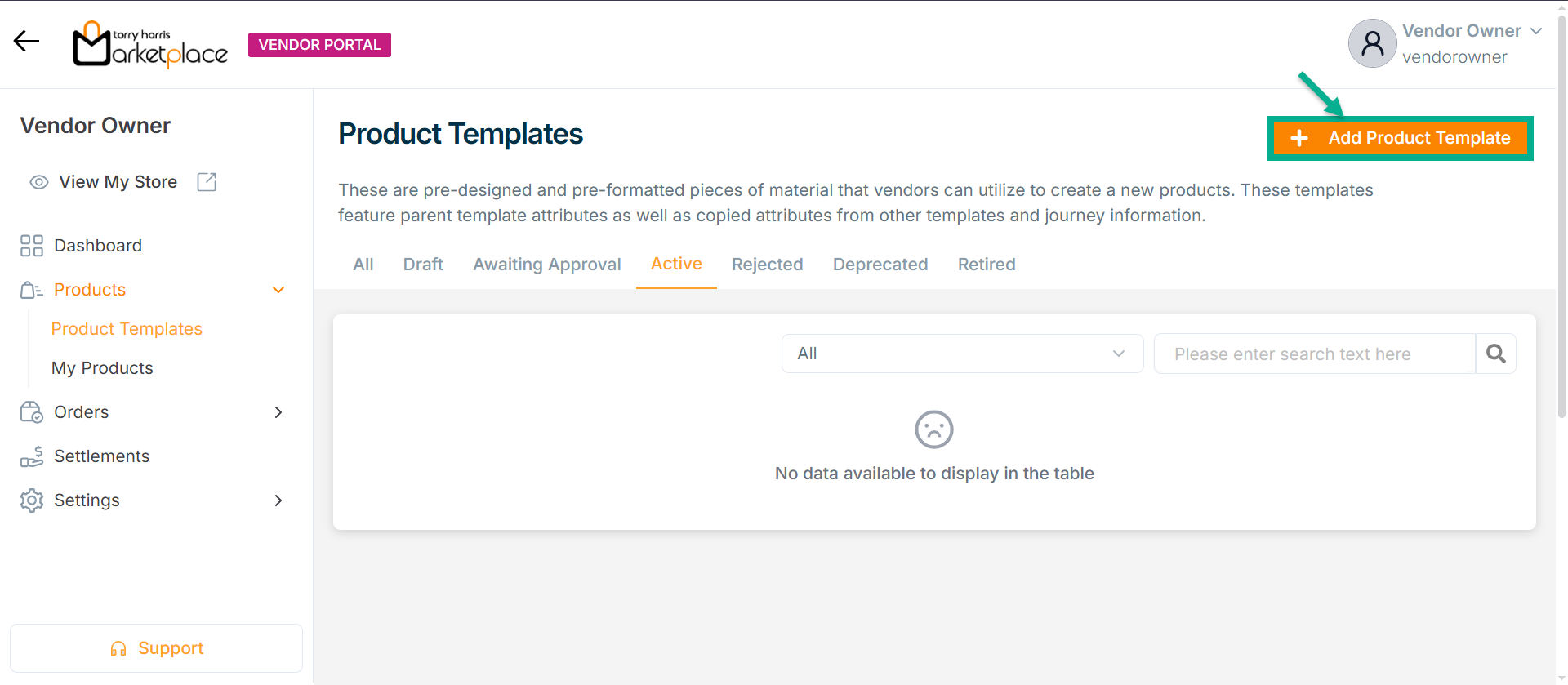Click Add Product Template button
Image resolution: width=1568 pixels, height=685 pixels.
pyautogui.click(x=1400, y=138)
